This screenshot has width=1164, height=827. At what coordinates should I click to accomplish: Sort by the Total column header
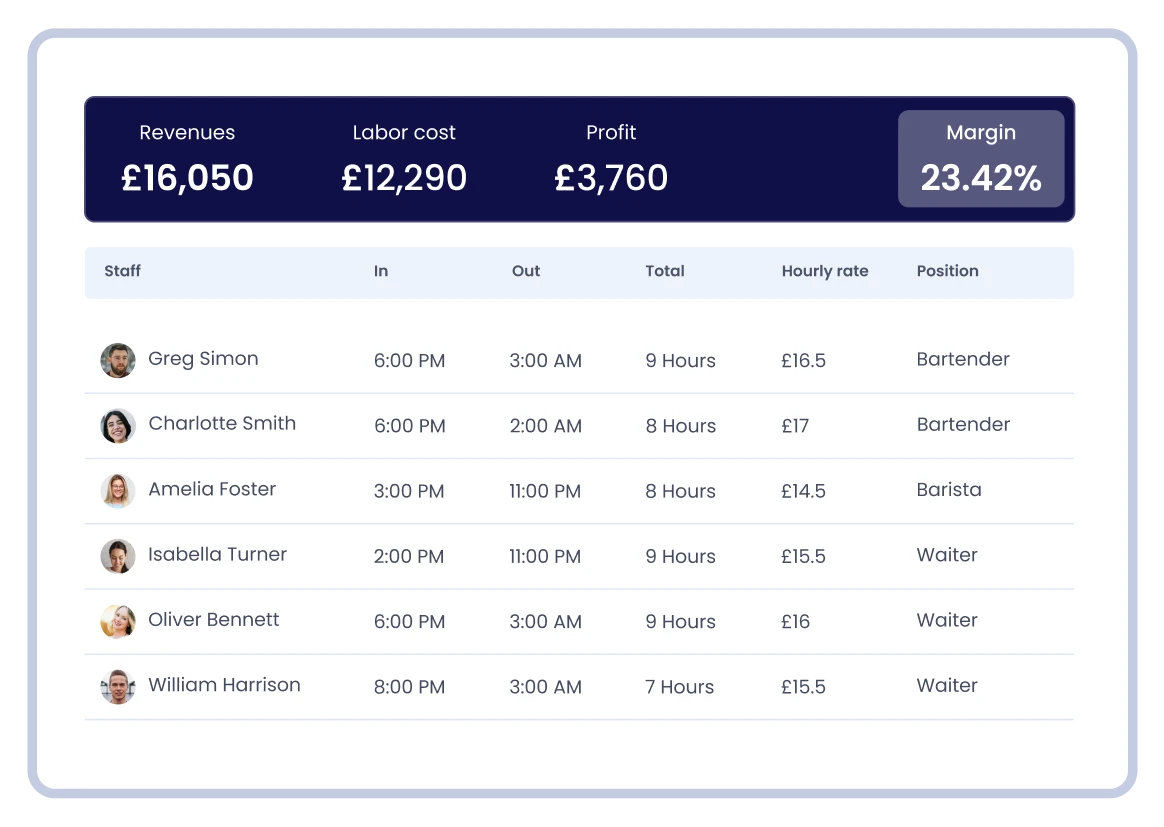(x=665, y=271)
